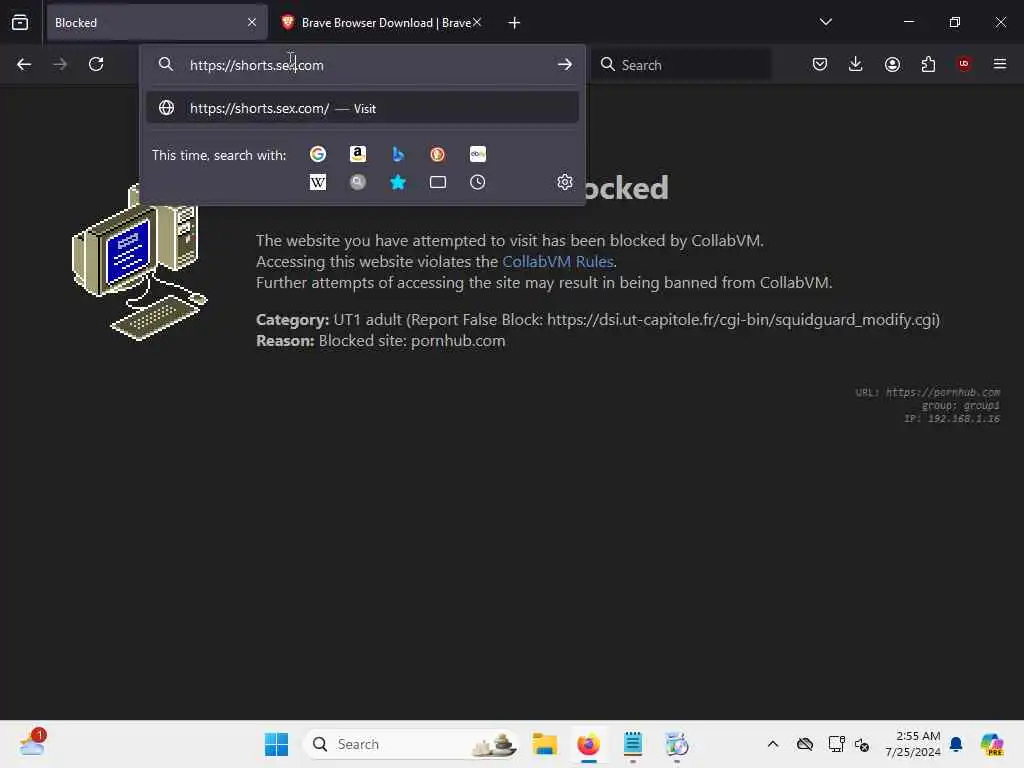Open search settings gear icon

point(565,182)
